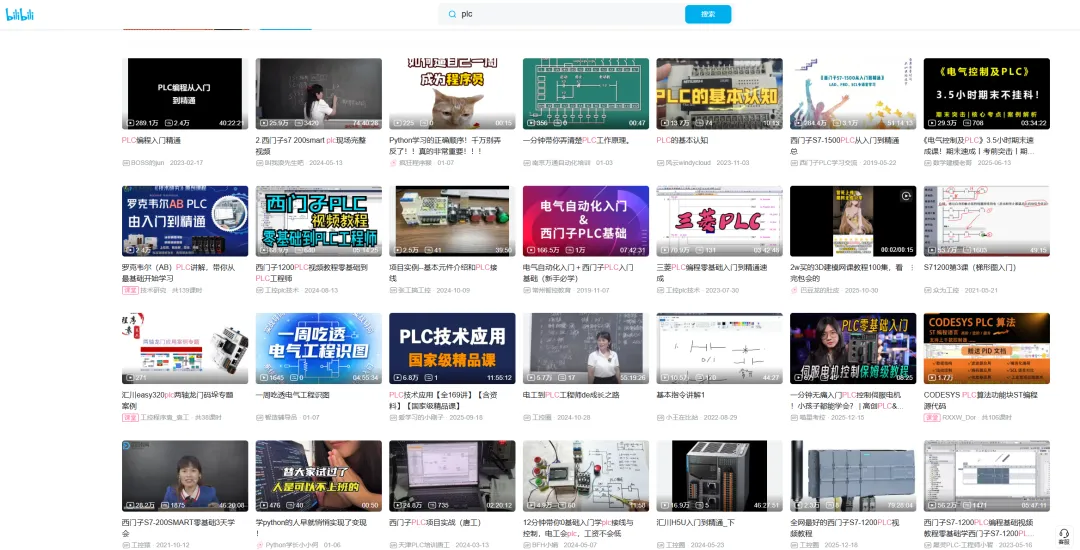Open the PLC编程从入门到精通 thumbnail

(x=185, y=94)
